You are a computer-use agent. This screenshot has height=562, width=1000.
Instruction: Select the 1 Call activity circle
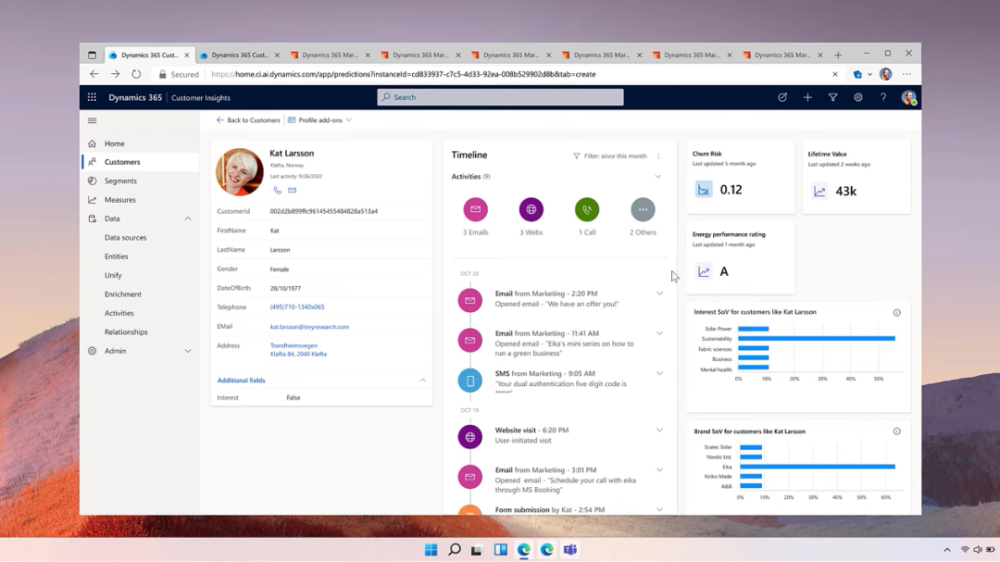pyautogui.click(x=587, y=210)
